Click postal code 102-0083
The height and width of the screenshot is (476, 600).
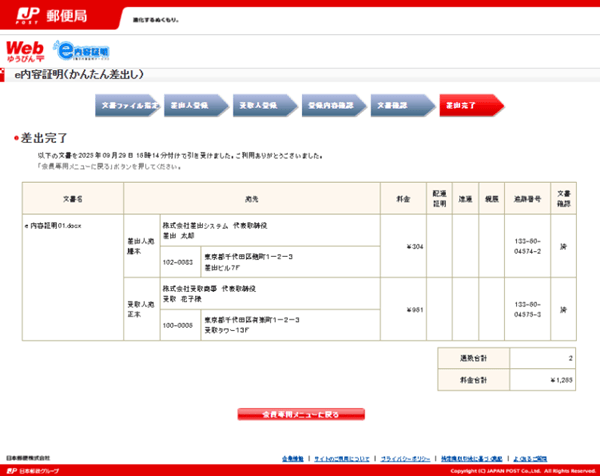pos(178,262)
